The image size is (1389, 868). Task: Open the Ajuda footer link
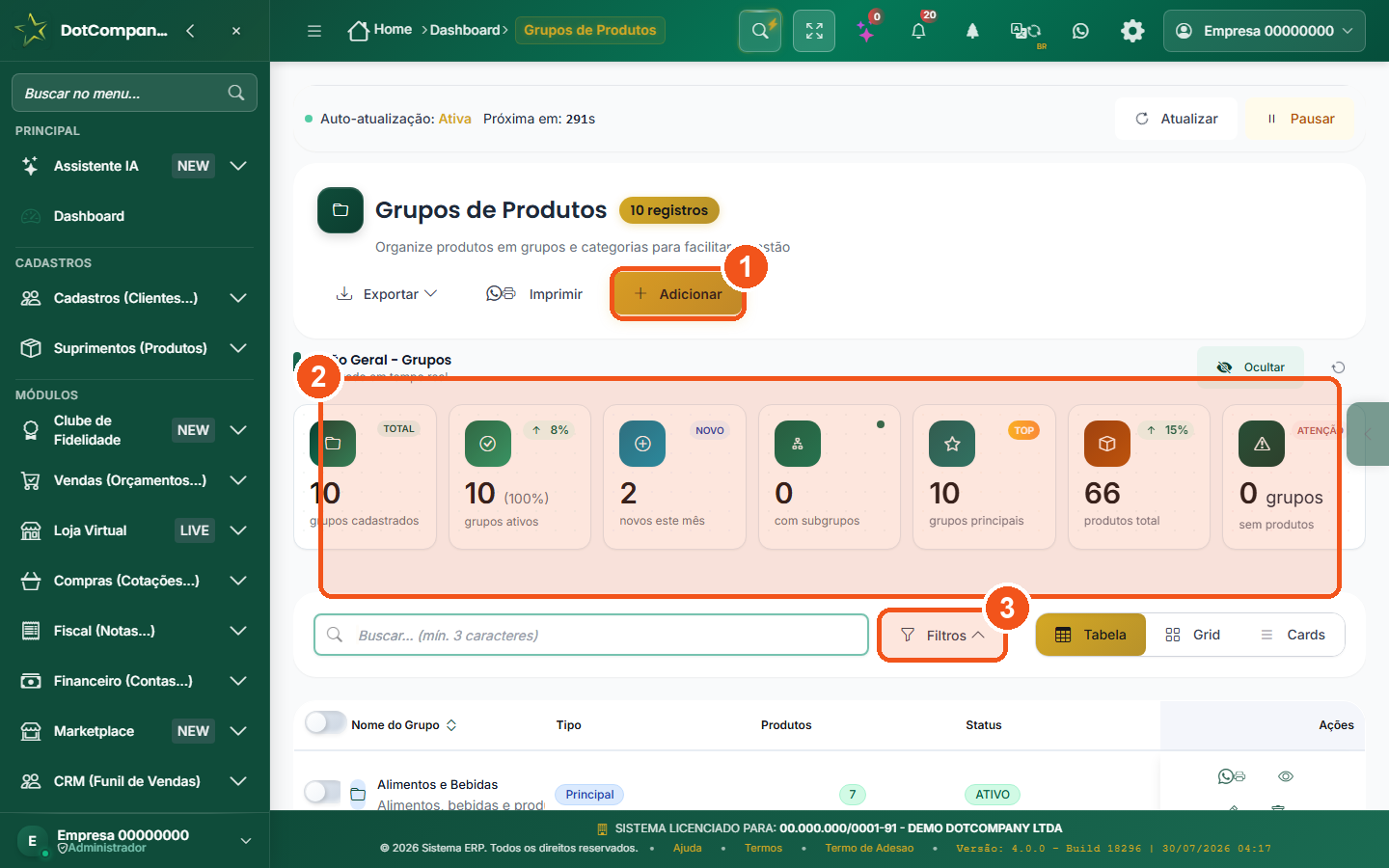[688, 849]
